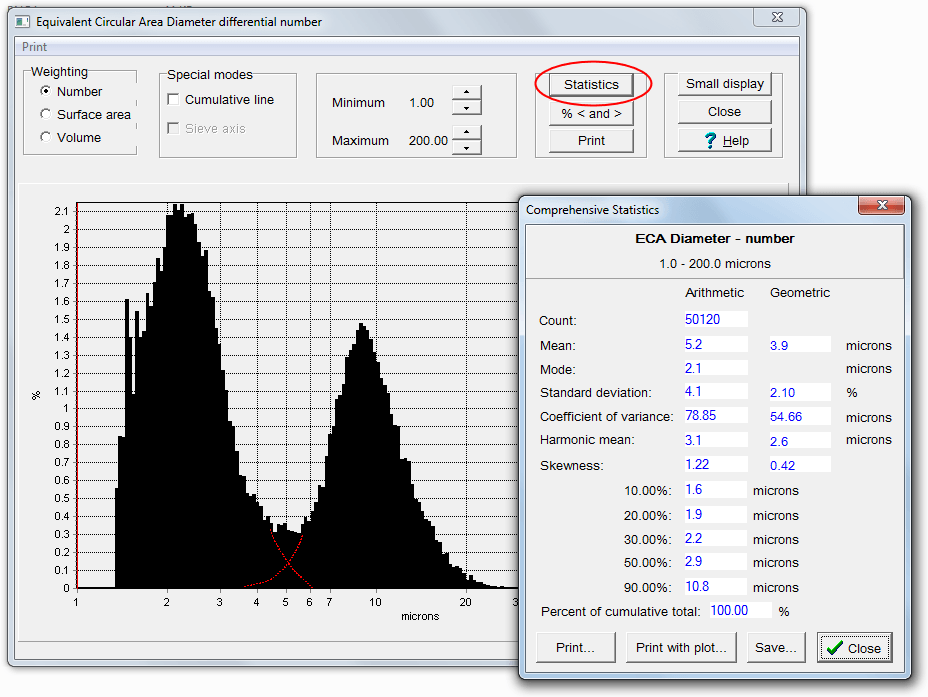Click the Arithmetic Mean value field

715,345
